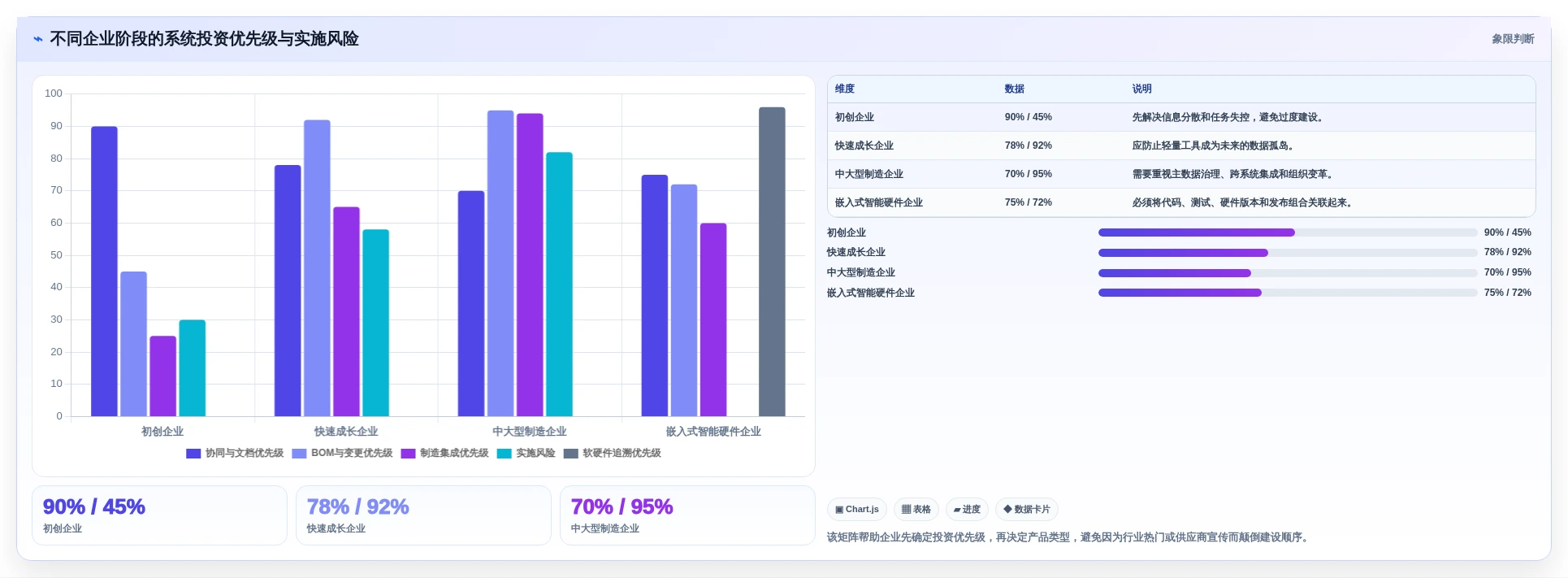The height and width of the screenshot is (578, 1568).
Task: Click the 数据卡片 tag chip
Action: click(1027, 510)
